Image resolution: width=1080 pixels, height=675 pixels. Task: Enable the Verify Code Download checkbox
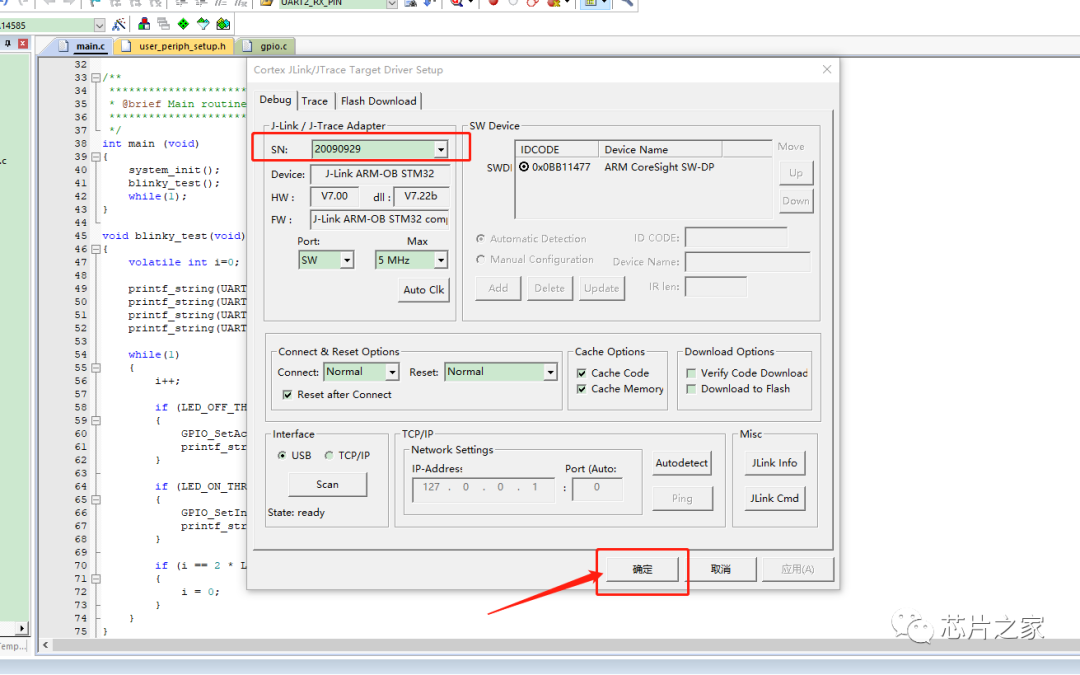[x=691, y=373]
